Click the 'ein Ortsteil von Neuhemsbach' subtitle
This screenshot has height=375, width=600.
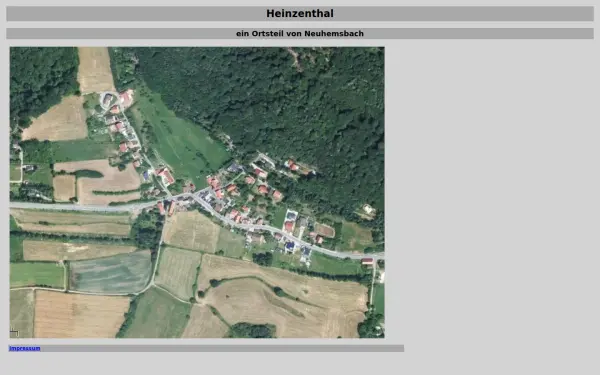(x=300, y=33)
